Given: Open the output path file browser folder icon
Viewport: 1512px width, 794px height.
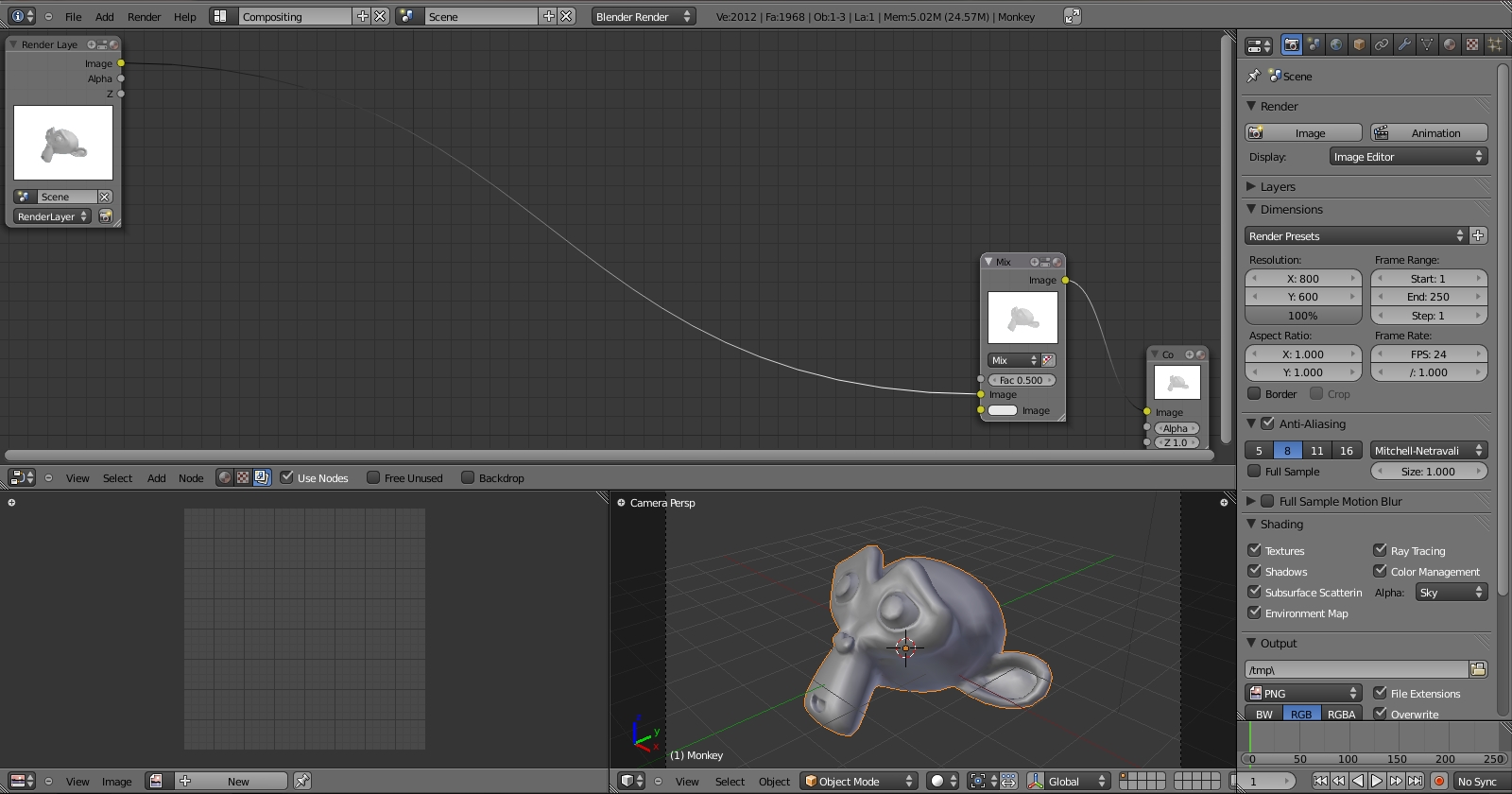Looking at the screenshot, I should 1479,669.
